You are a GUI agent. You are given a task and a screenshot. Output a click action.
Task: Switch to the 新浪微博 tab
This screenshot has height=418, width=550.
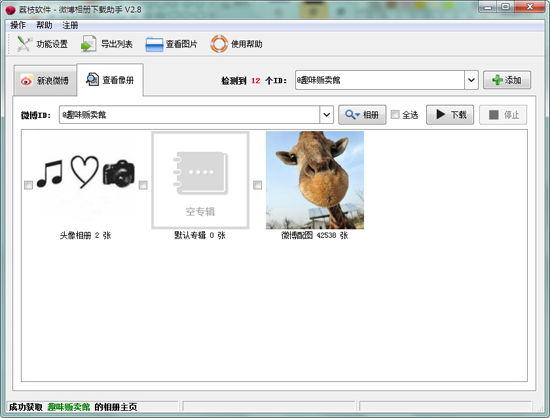[x=45, y=80]
